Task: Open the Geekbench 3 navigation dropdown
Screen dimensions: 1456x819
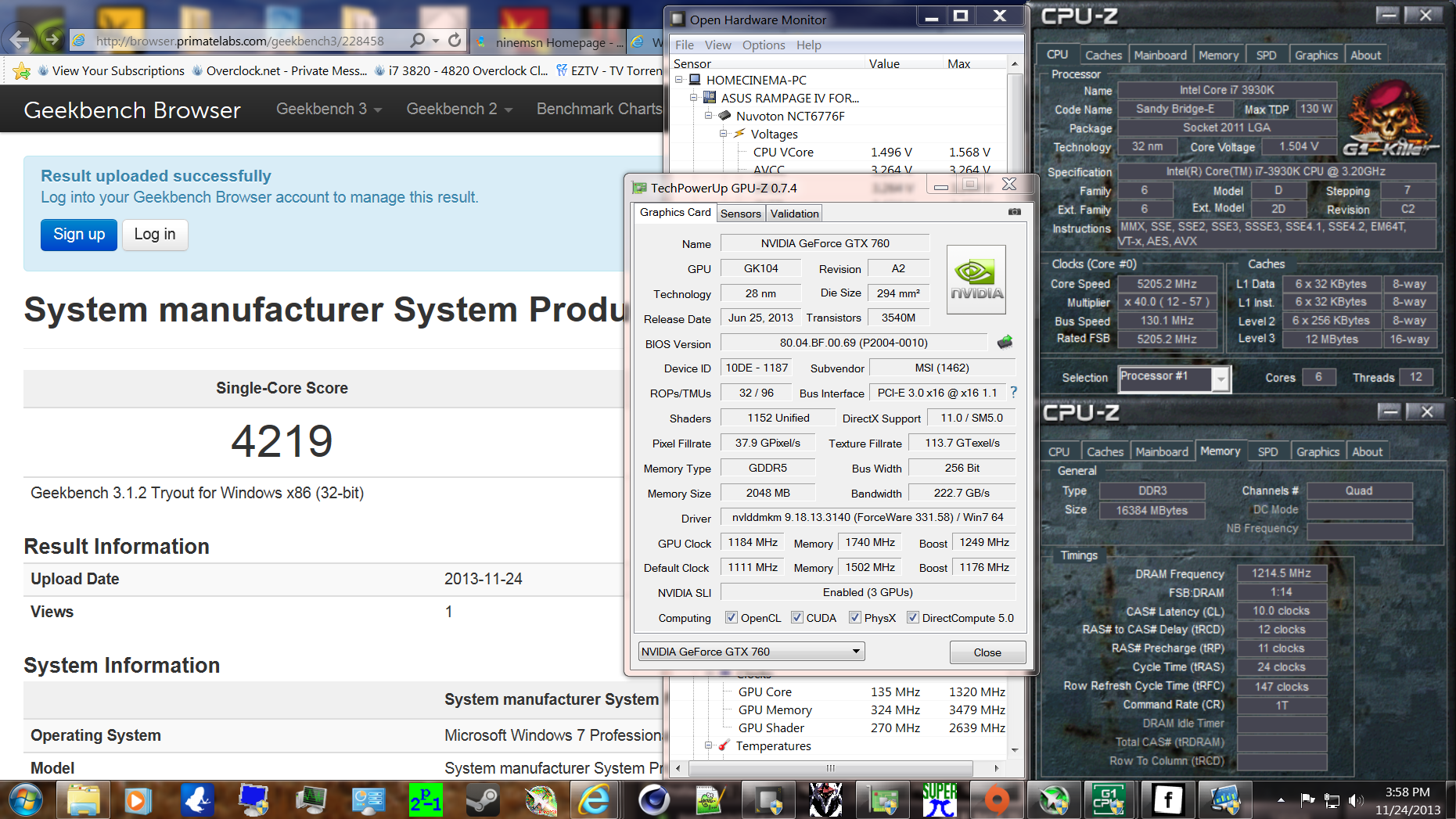Action: pos(329,110)
